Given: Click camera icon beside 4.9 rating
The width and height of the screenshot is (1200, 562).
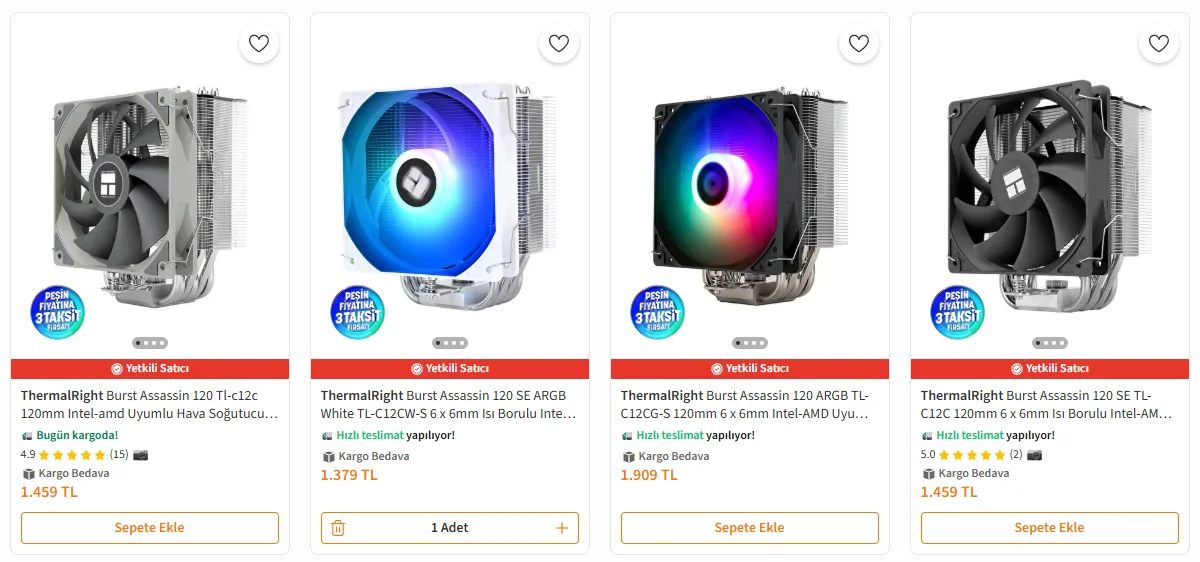Looking at the screenshot, I should pos(140,455).
